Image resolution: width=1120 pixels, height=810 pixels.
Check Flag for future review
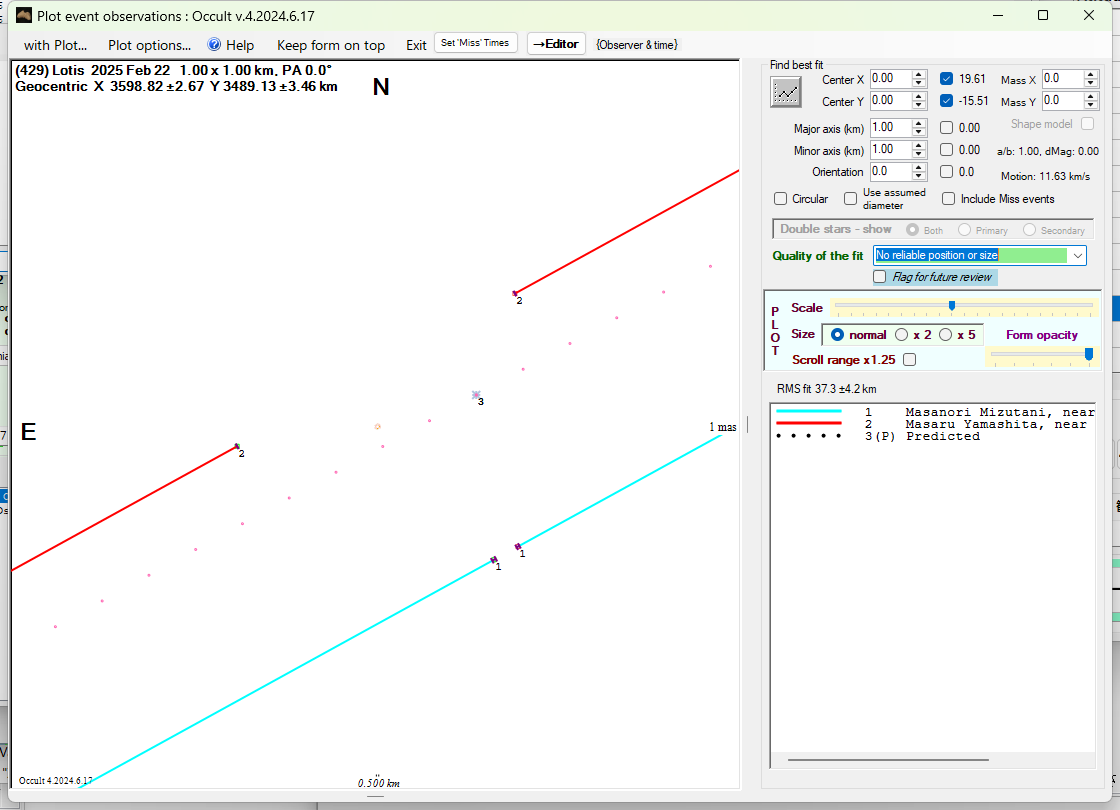tap(880, 277)
